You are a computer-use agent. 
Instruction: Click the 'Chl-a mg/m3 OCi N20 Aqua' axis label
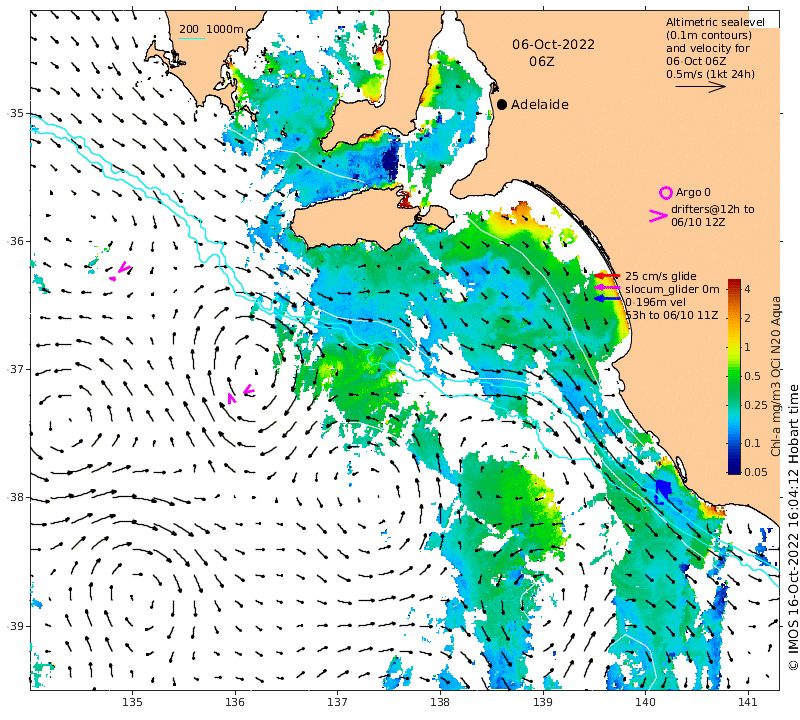pyautogui.click(x=776, y=377)
